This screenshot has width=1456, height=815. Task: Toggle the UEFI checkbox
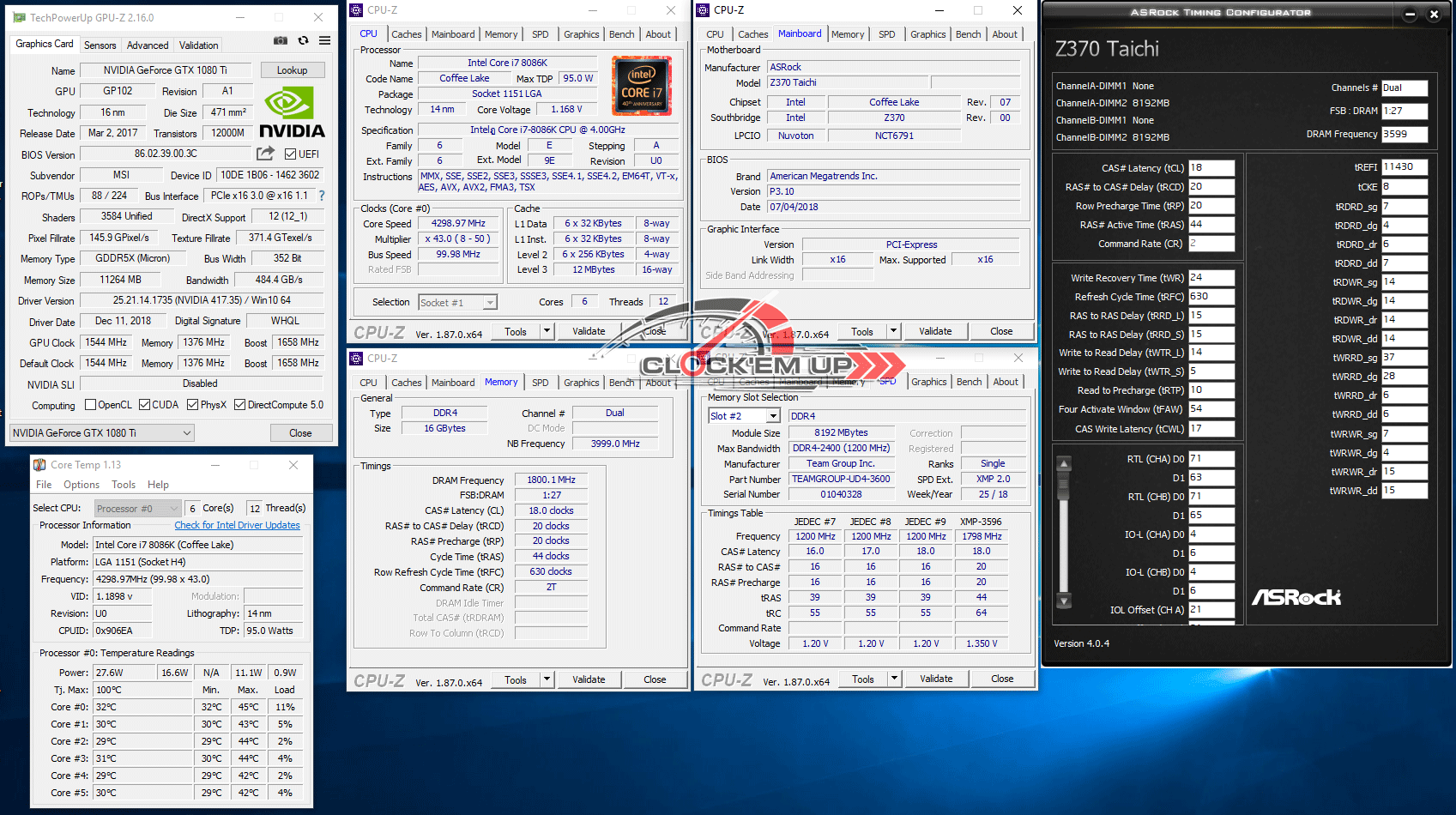291,154
